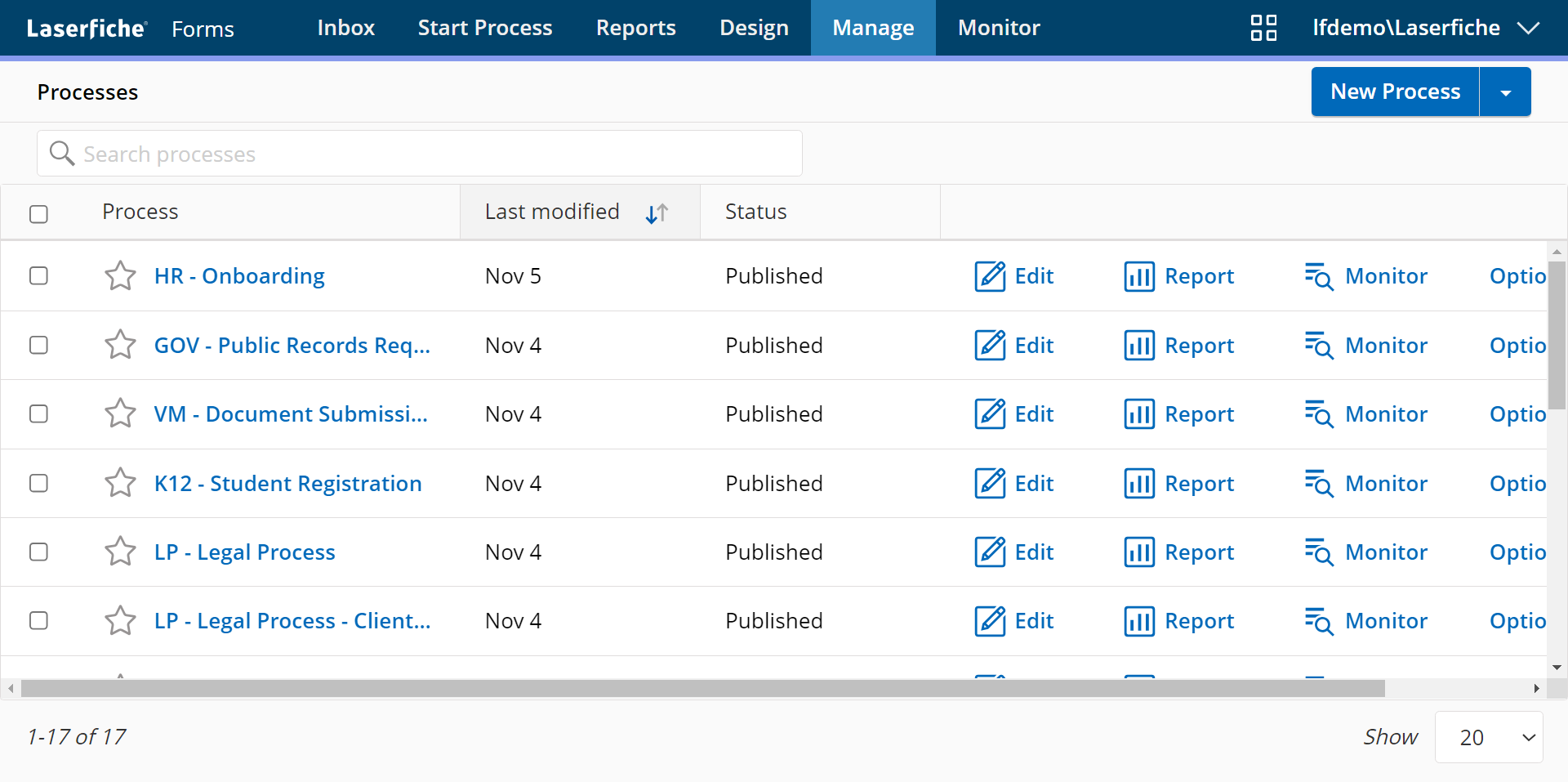Click the monitor search icon for K12 - Student Registration
The image size is (1568, 782).
tap(1318, 484)
